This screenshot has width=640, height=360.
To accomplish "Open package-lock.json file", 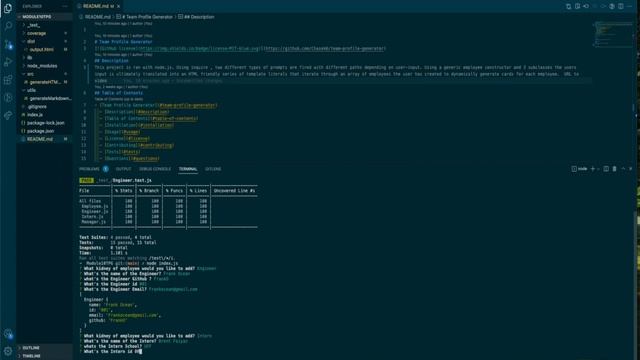I will coord(44,123).
